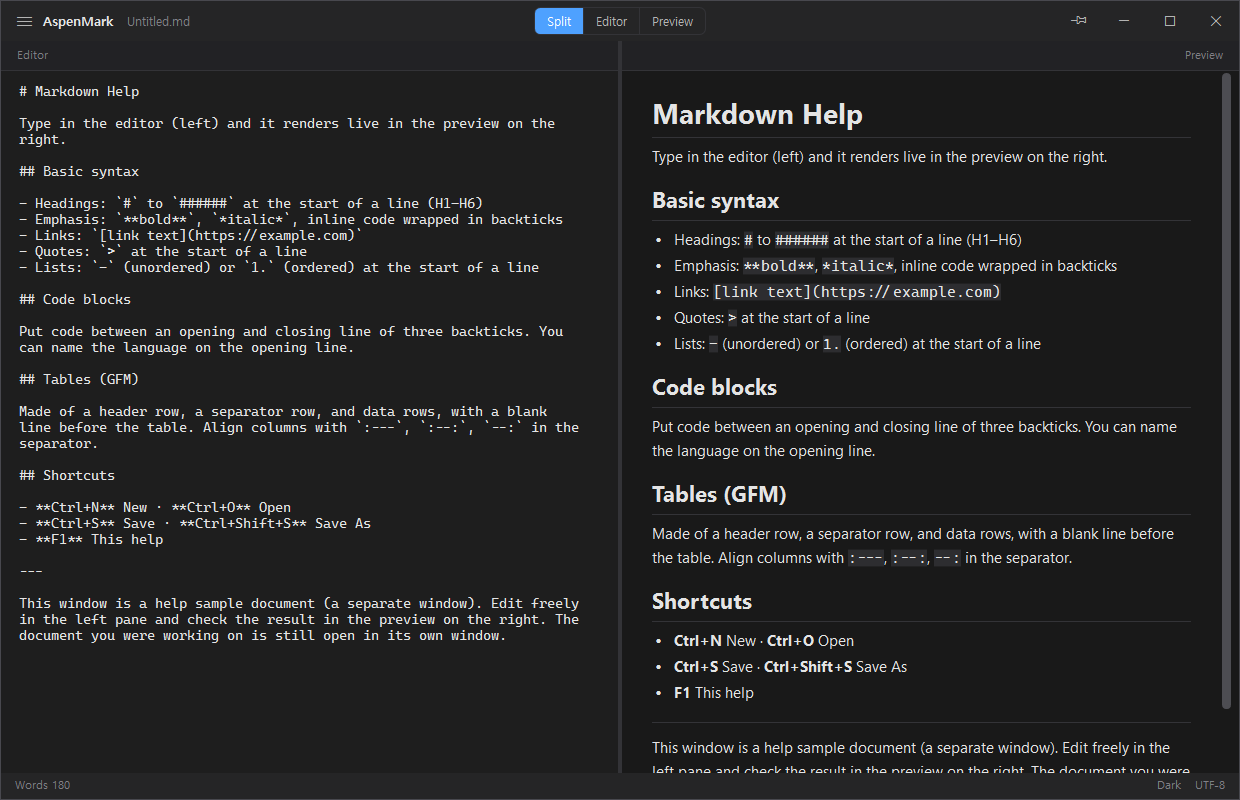Click the '- **F1** This help' editor line
This screenshot has width=1240, height=800.
click(x=91, y=539)
